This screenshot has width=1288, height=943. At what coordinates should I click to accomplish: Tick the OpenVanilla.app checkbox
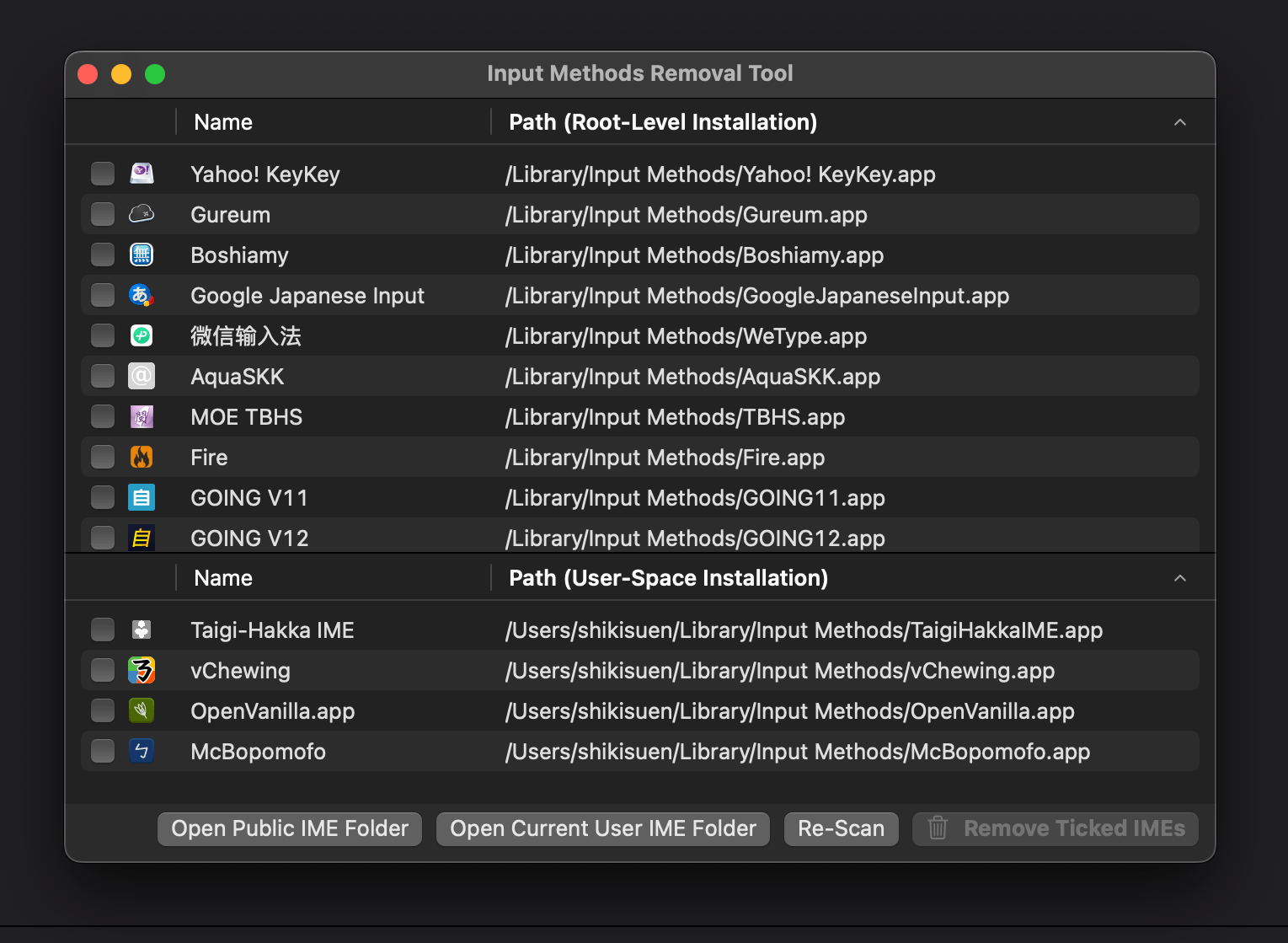pyautogui.click(x=103, y=710)
